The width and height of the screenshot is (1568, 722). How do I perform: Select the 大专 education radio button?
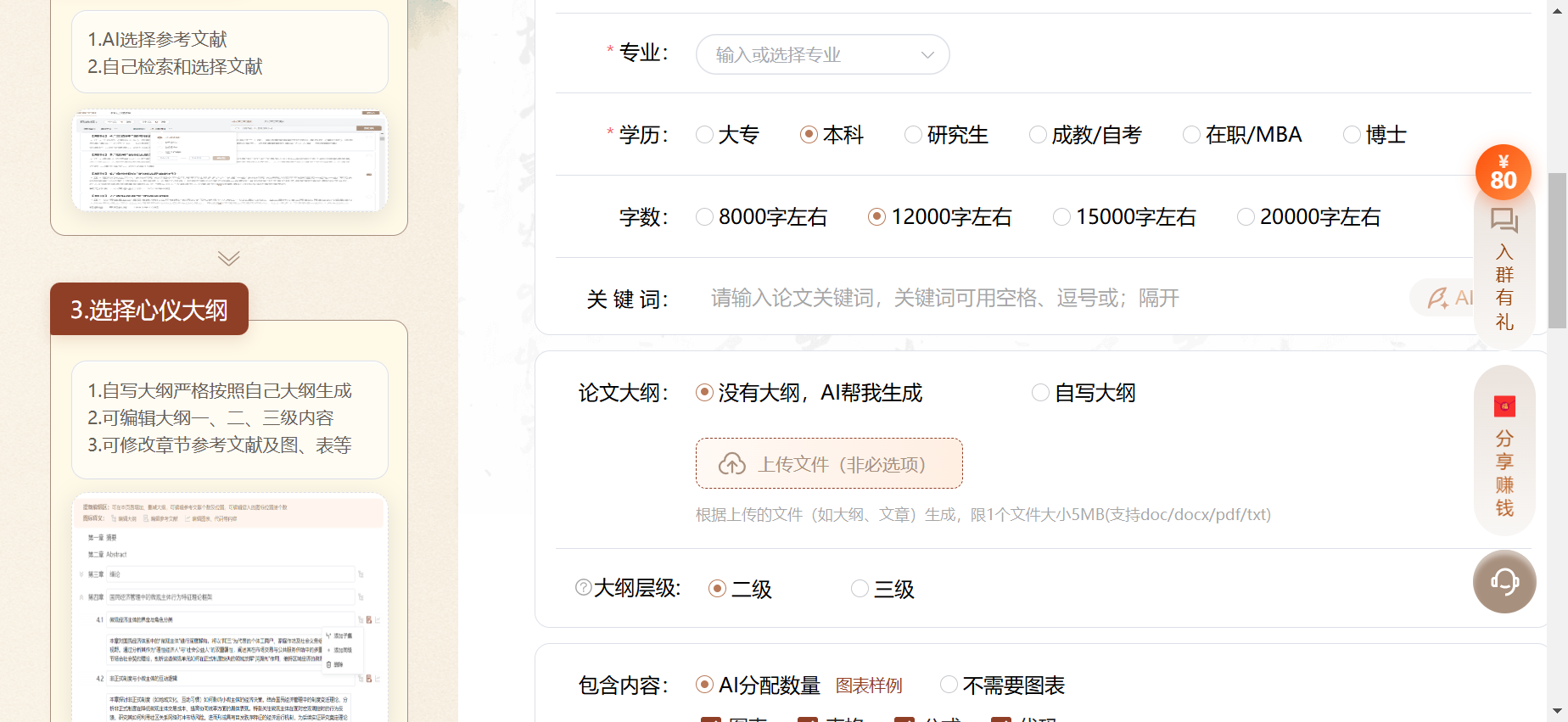pyautogui.click(x=704, y=135)
